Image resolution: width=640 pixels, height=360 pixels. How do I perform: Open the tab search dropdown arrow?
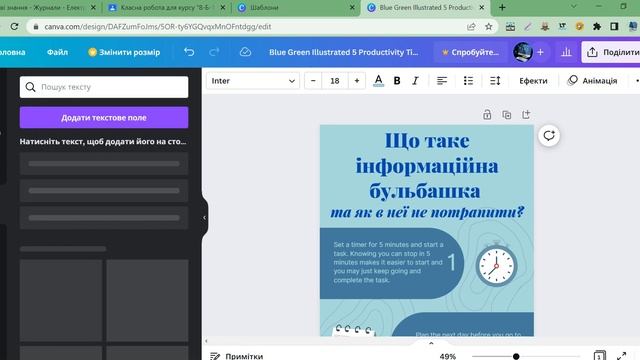(574, 6)
